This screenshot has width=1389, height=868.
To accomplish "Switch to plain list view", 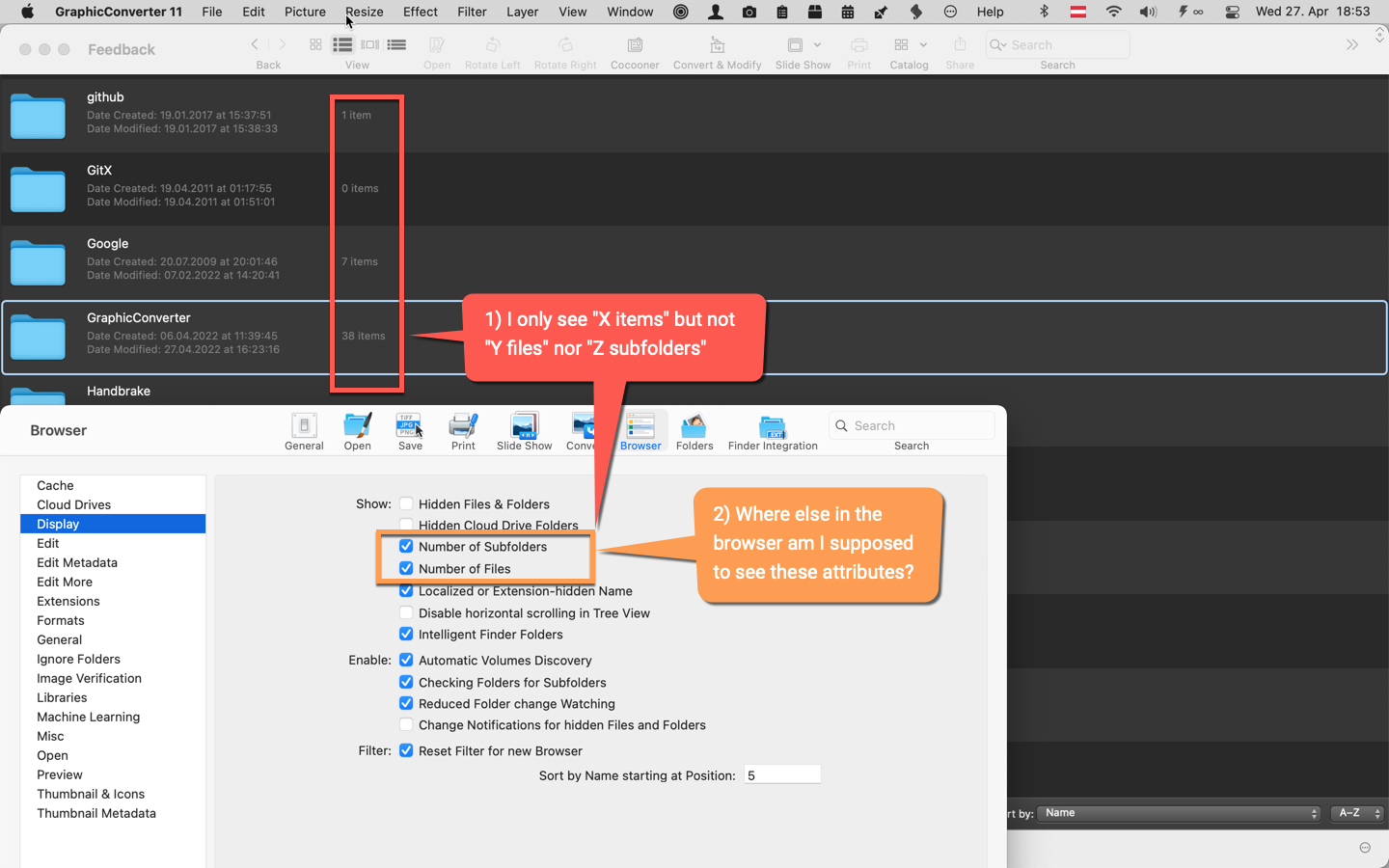I will click(x=396, y=44).
